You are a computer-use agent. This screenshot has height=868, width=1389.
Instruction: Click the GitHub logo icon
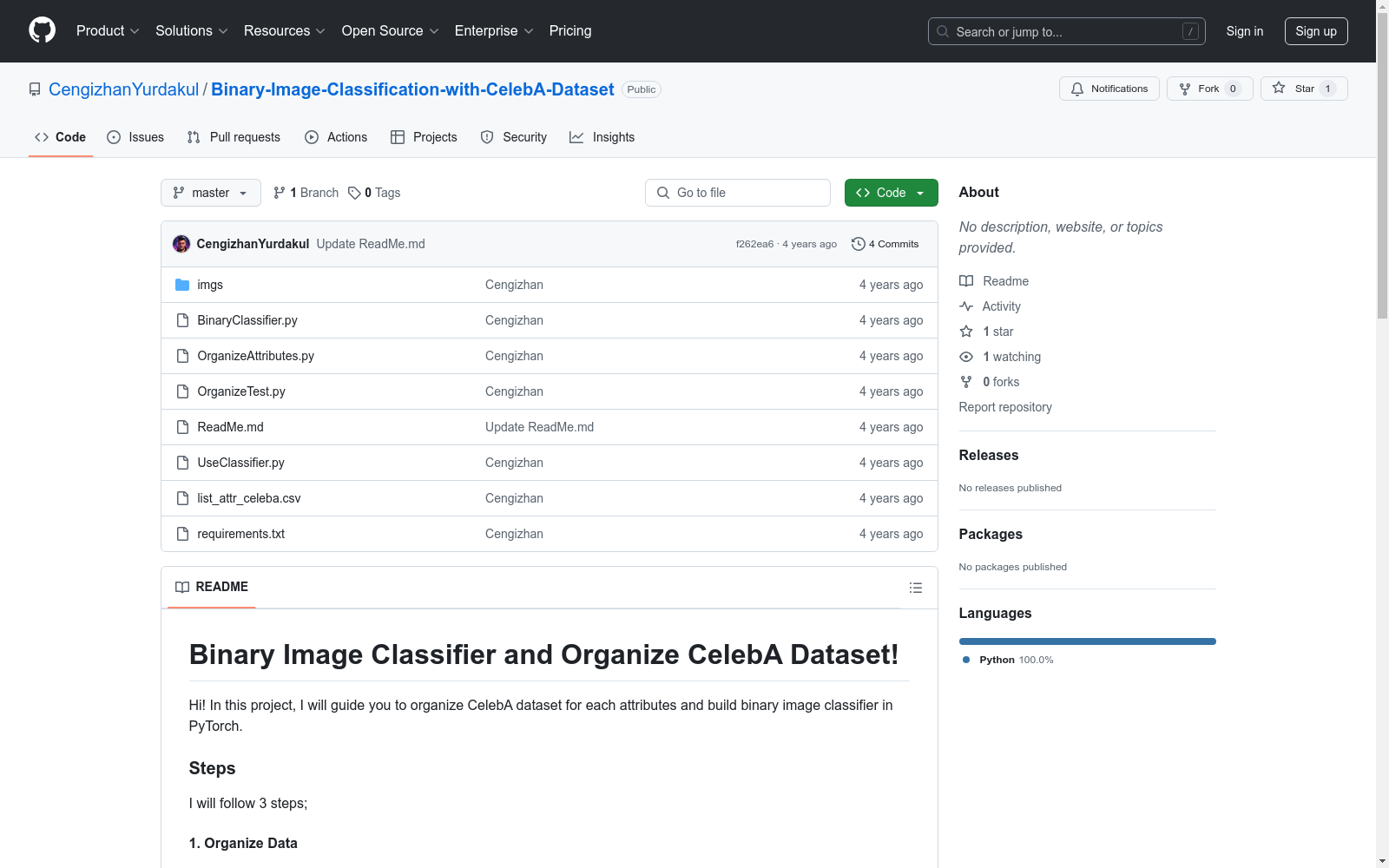(42, 30)
